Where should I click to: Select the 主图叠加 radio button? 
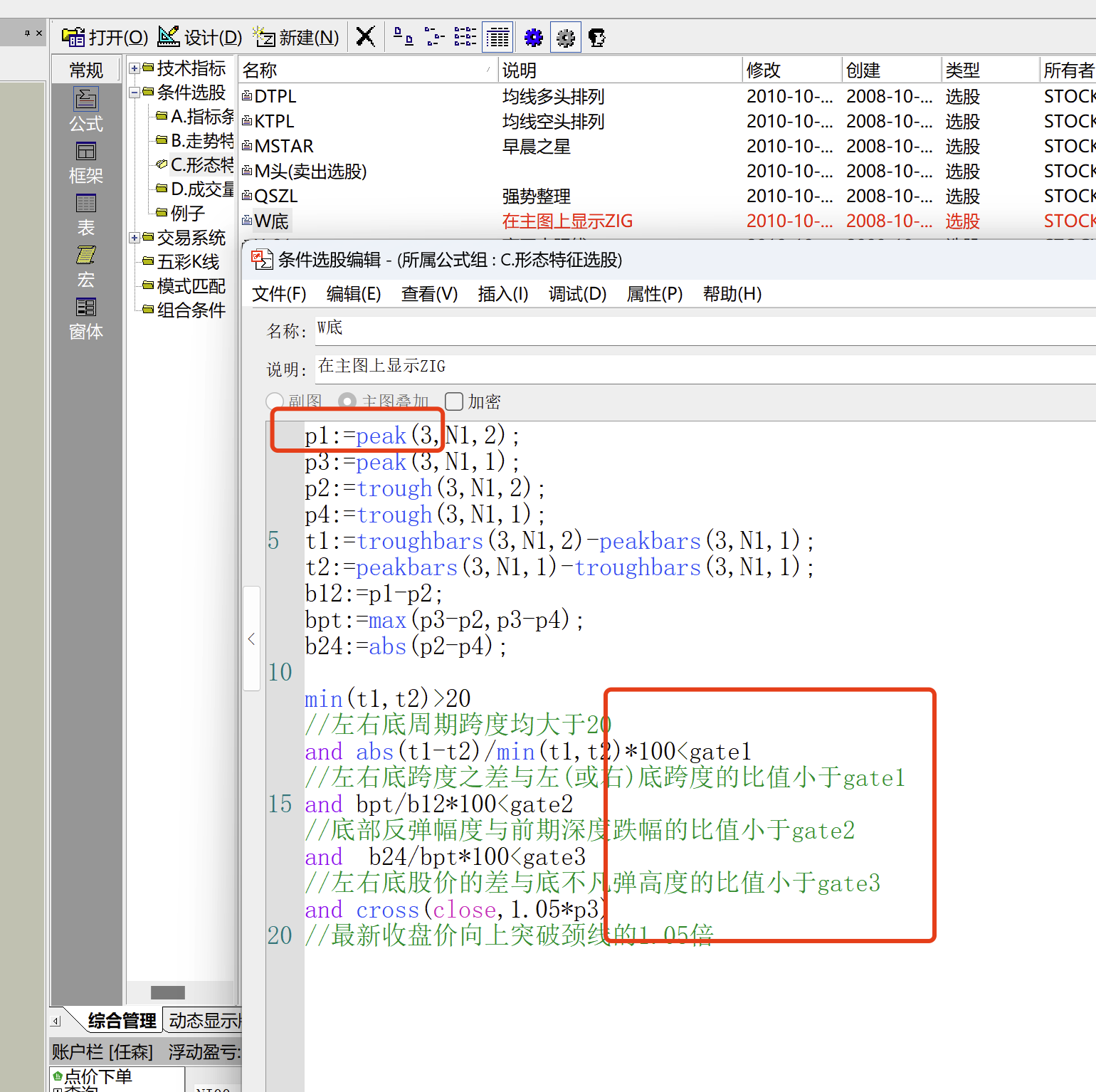(x=347, y=401)
